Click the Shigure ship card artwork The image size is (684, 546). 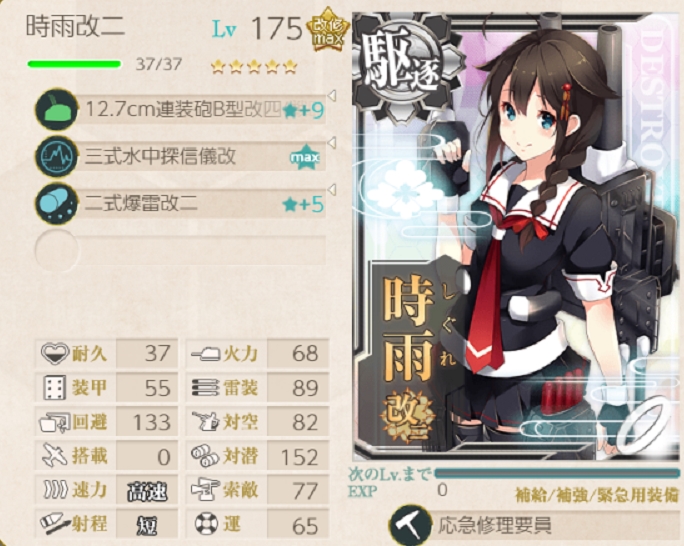517,236
